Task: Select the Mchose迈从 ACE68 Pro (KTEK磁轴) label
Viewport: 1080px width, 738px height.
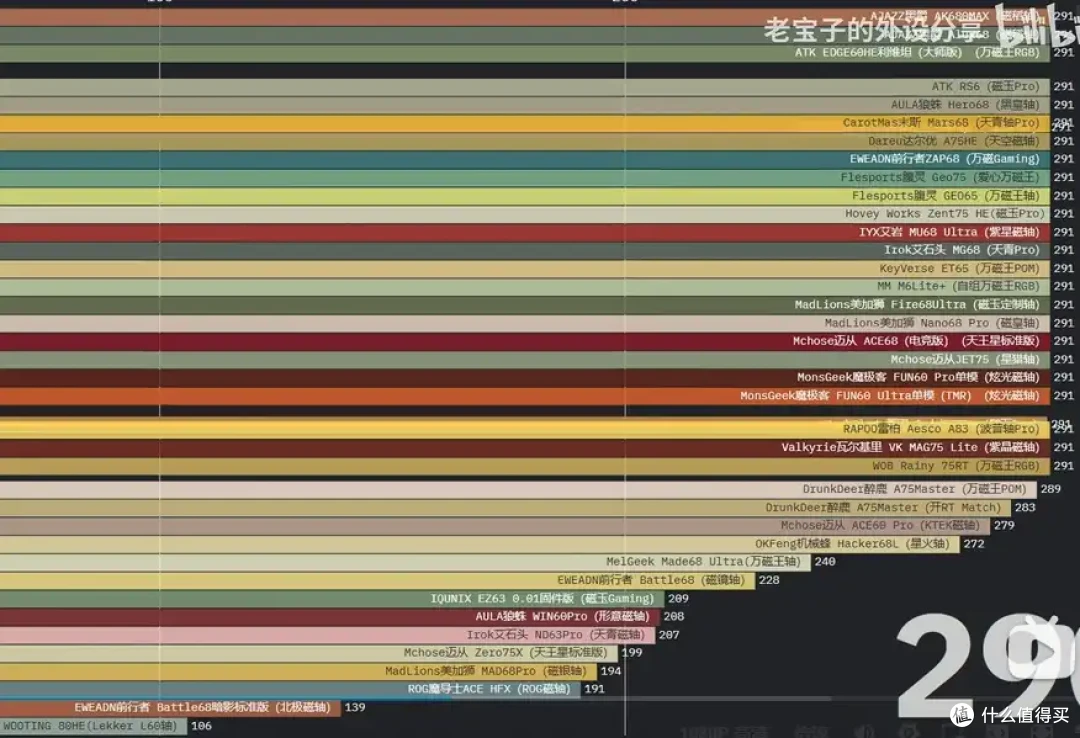Action: pos(880,525)
